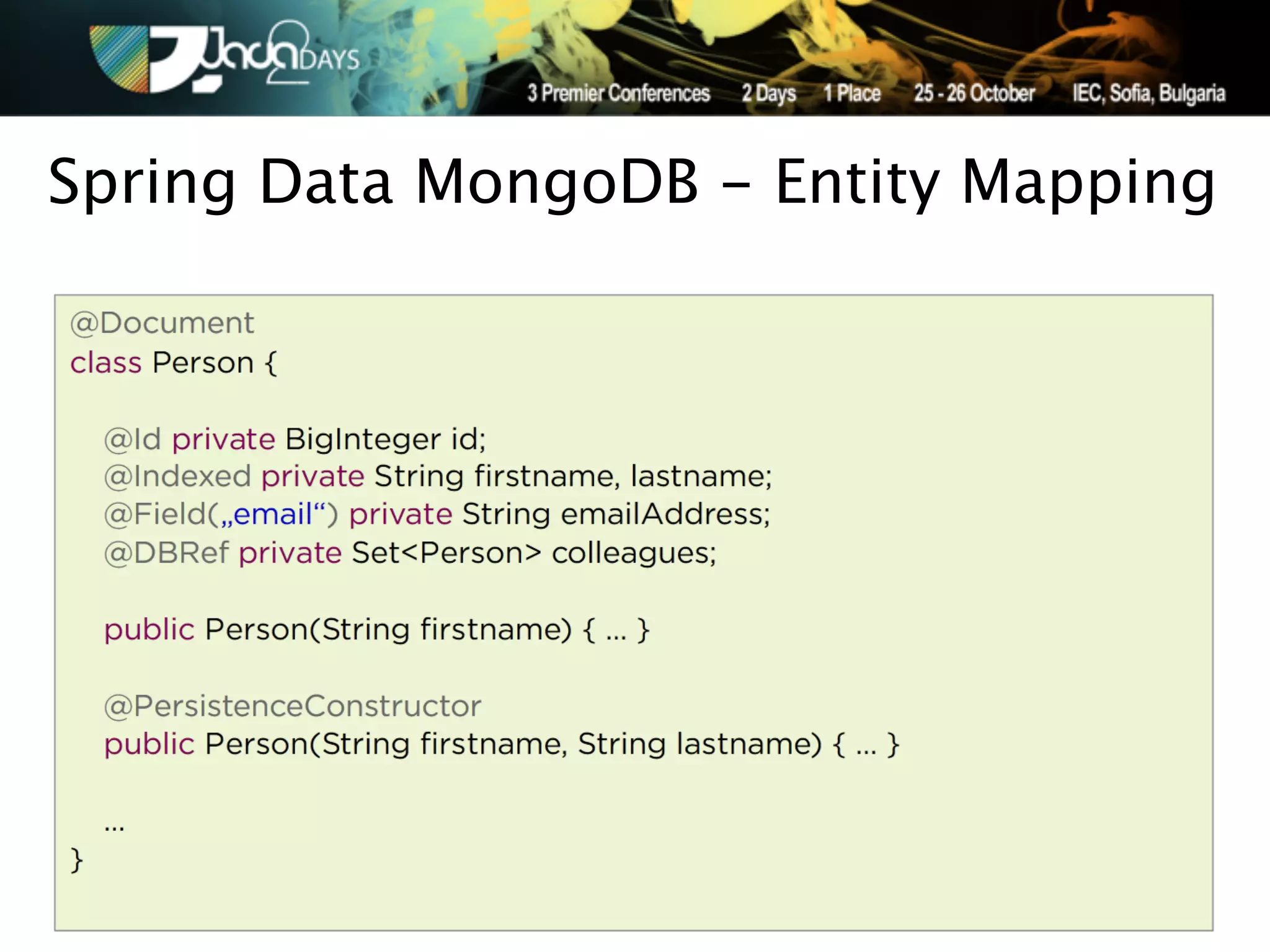Click the two-argument Person constructor line
This screenshot has width=1270, height=952.
coord(502,744)
